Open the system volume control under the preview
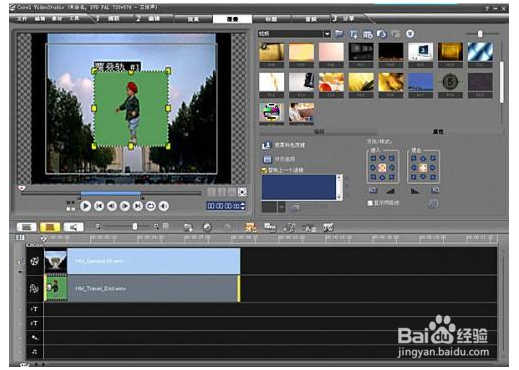Viewport: 519px width, 370px height. tap(164, 206)
